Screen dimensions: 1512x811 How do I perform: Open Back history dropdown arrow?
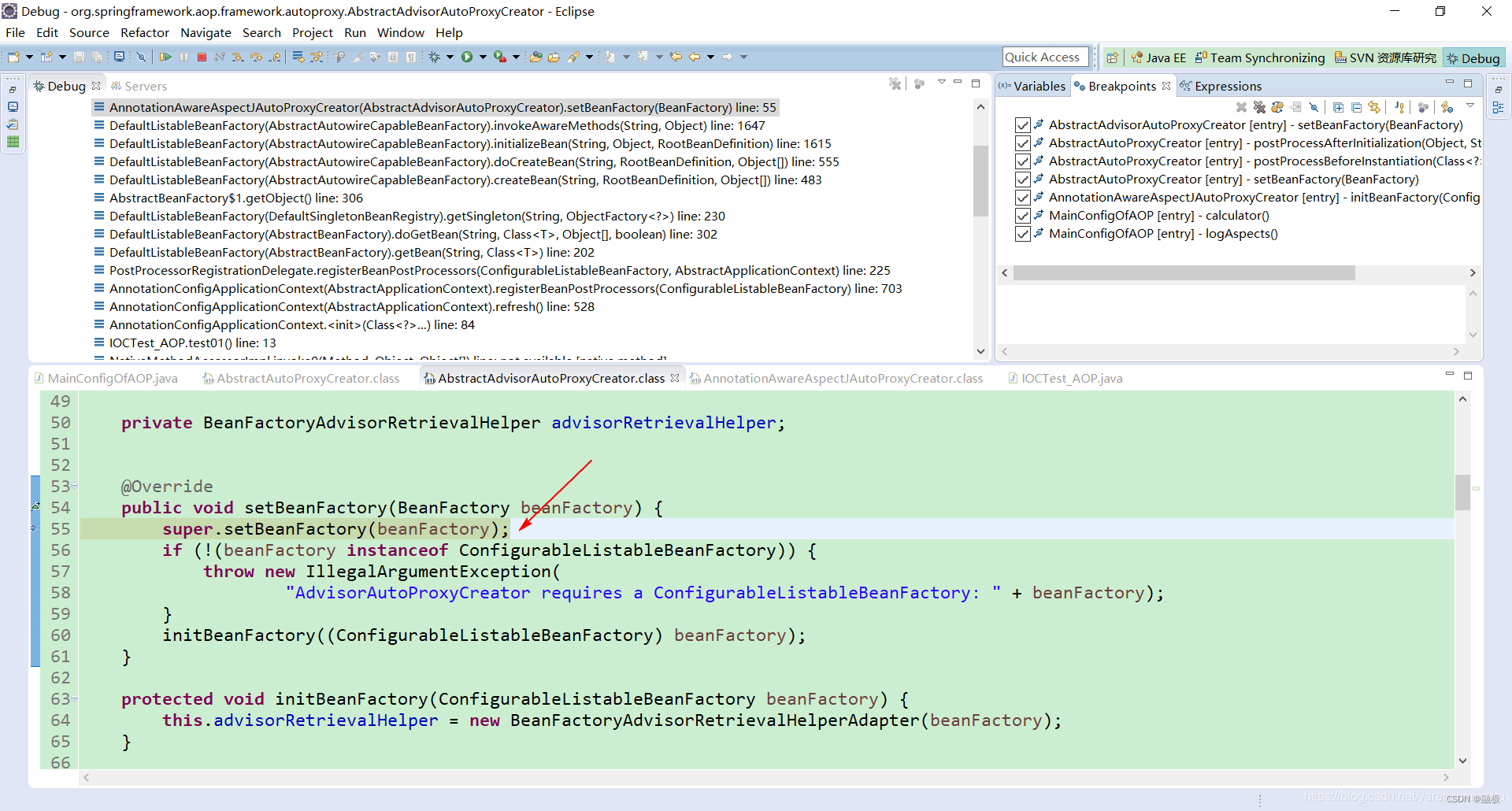point(710,57)
